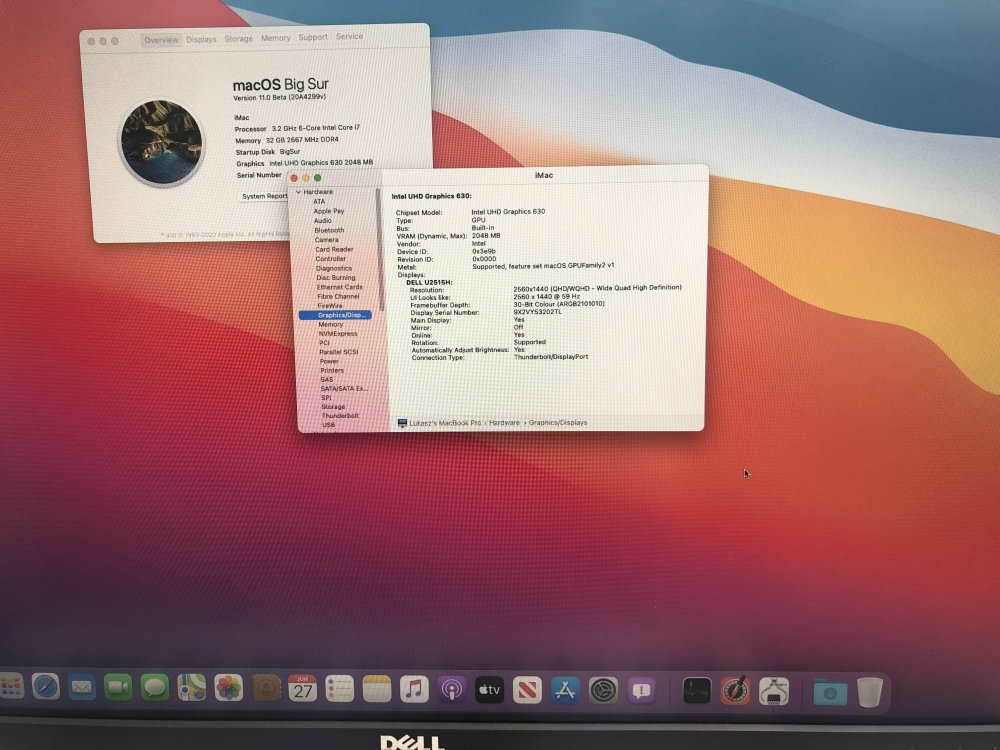Select Power in the sidebar
This screenshot has height=750, width=1000.
click(x=329, y=361)
